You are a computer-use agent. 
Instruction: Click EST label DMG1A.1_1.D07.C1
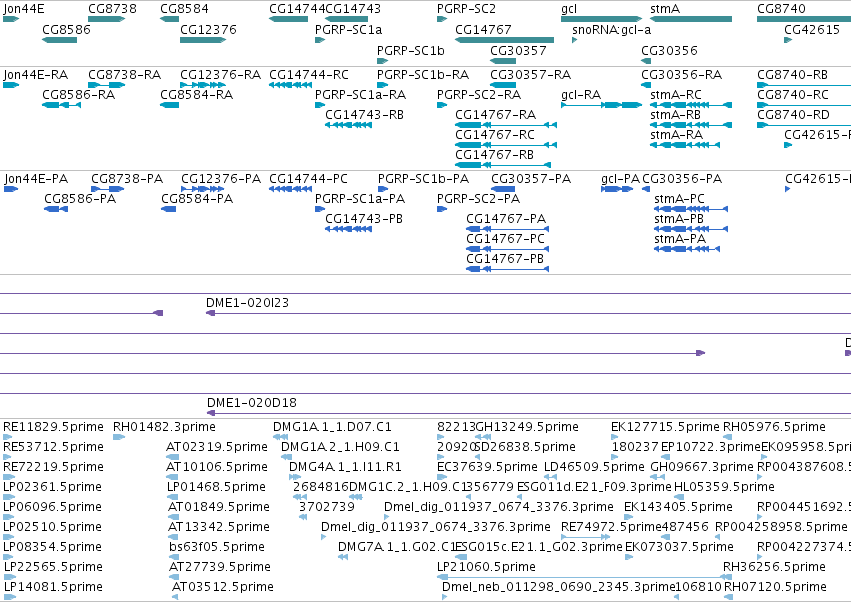[332, 427]
